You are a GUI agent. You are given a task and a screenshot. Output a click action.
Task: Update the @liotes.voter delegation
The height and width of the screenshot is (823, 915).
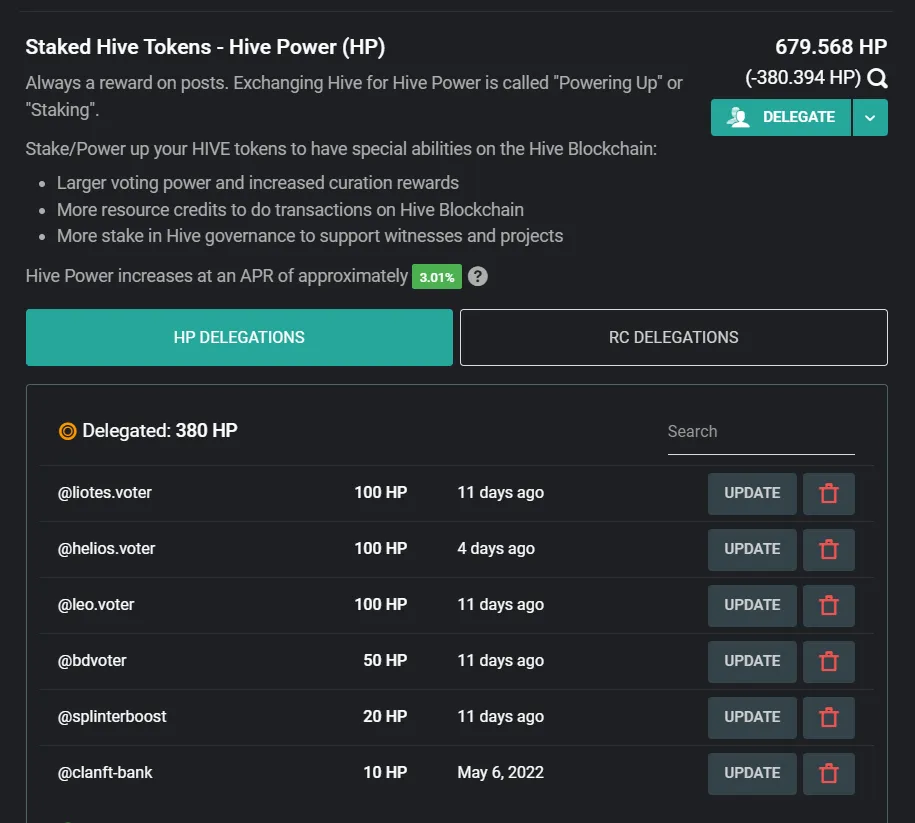click(752, 494)
